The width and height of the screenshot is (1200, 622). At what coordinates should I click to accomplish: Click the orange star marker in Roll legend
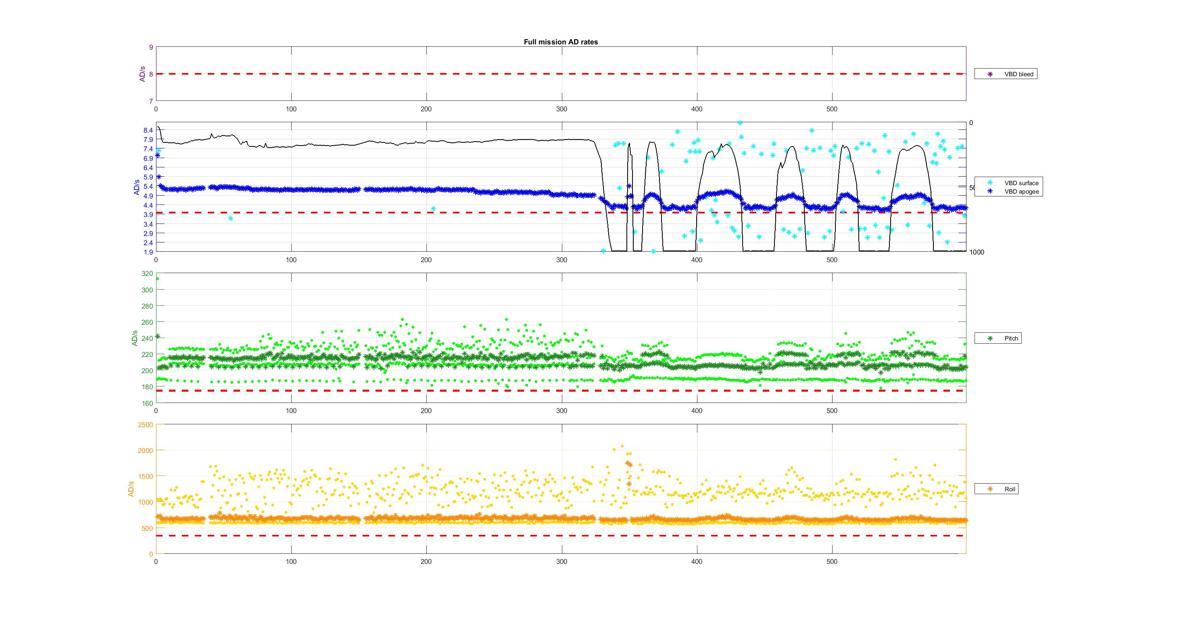pos(990,489)
